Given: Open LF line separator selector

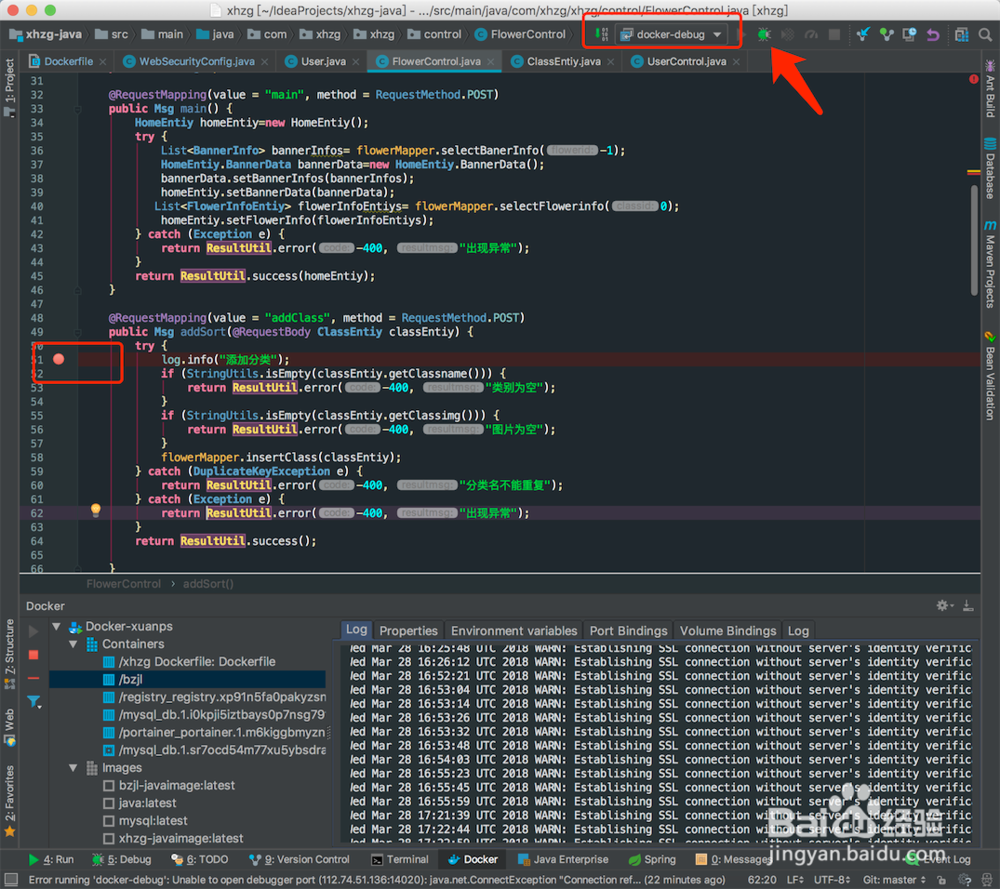Looking at the screenshot, I should click(x=795, y=880).
